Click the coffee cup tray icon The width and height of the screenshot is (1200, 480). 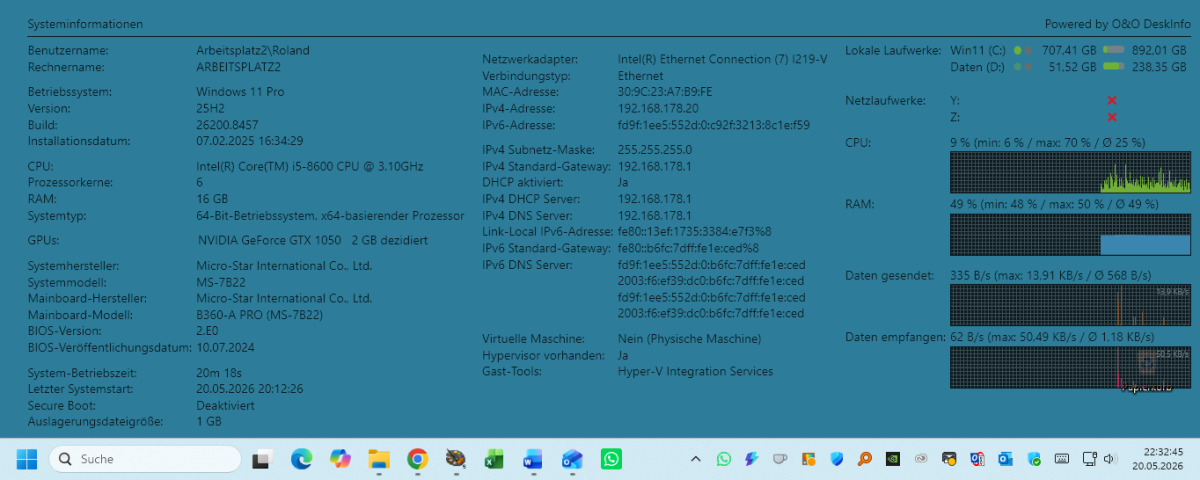tap(780, 459)
